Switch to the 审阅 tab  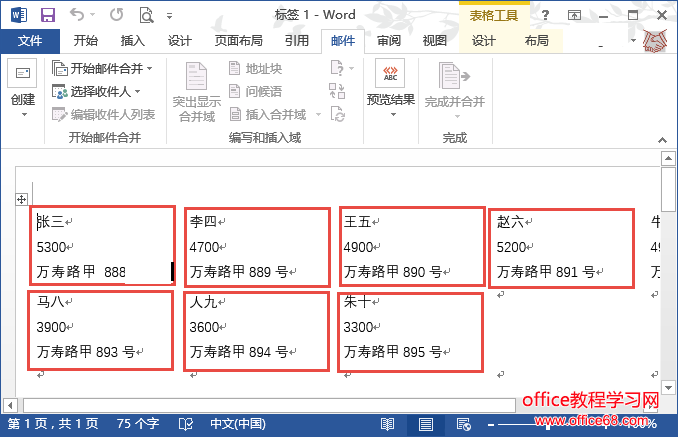pyautogui.click(x=389, y=41)
